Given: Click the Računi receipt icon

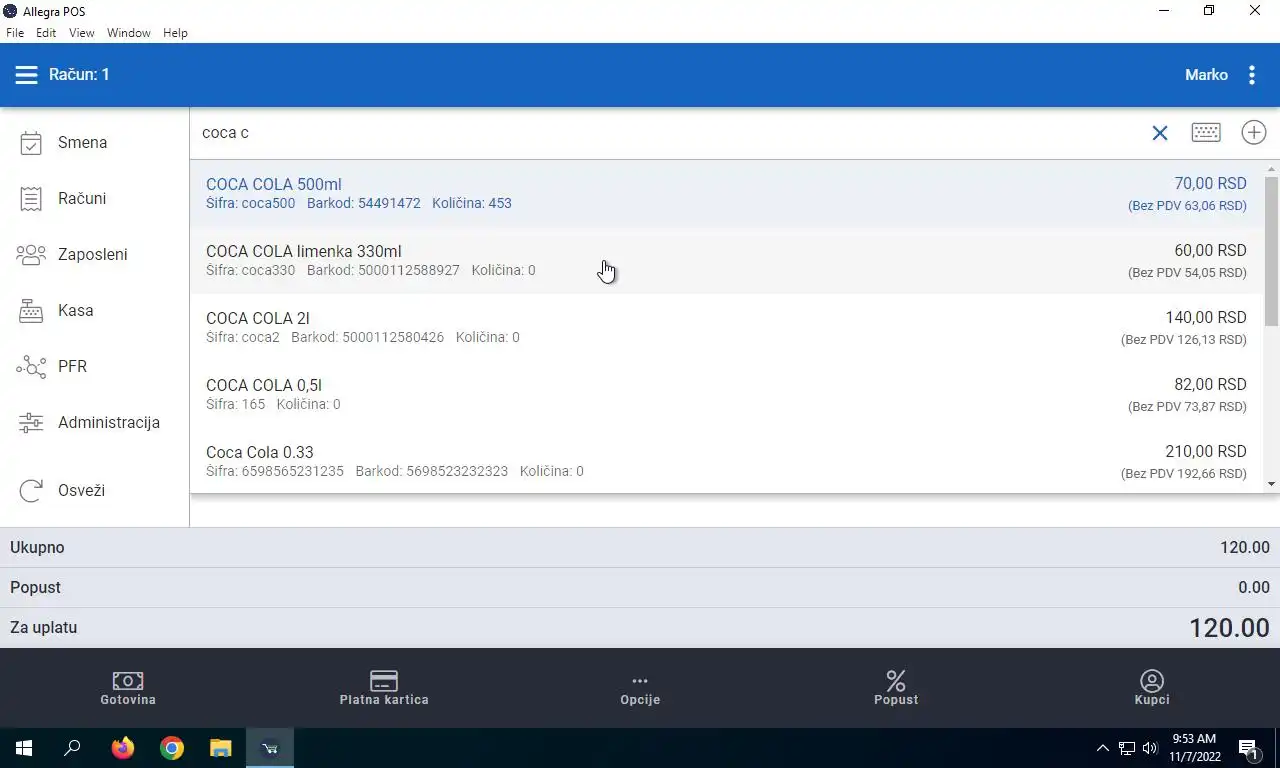Looking at the screenshot, I should point(31,199).
